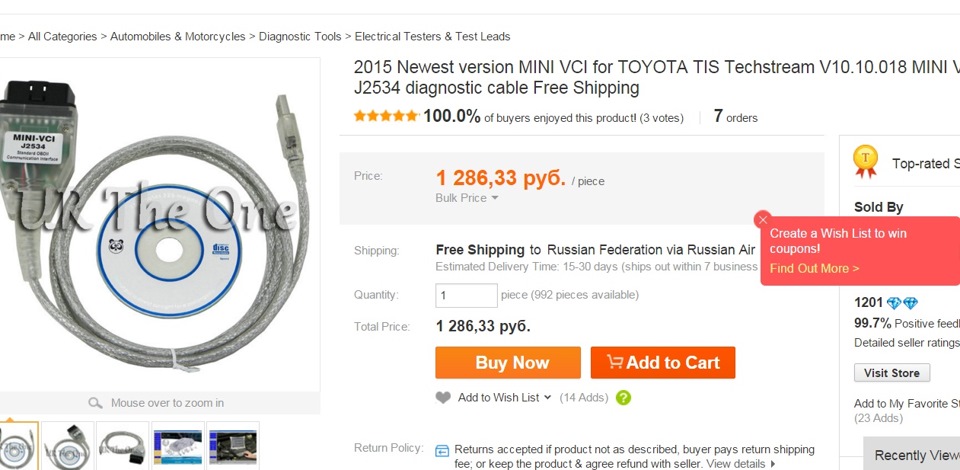Open Diagnostic Tools breadcrumb category
The width and height of the screenshot is (960, 470).
pos(300,36)
